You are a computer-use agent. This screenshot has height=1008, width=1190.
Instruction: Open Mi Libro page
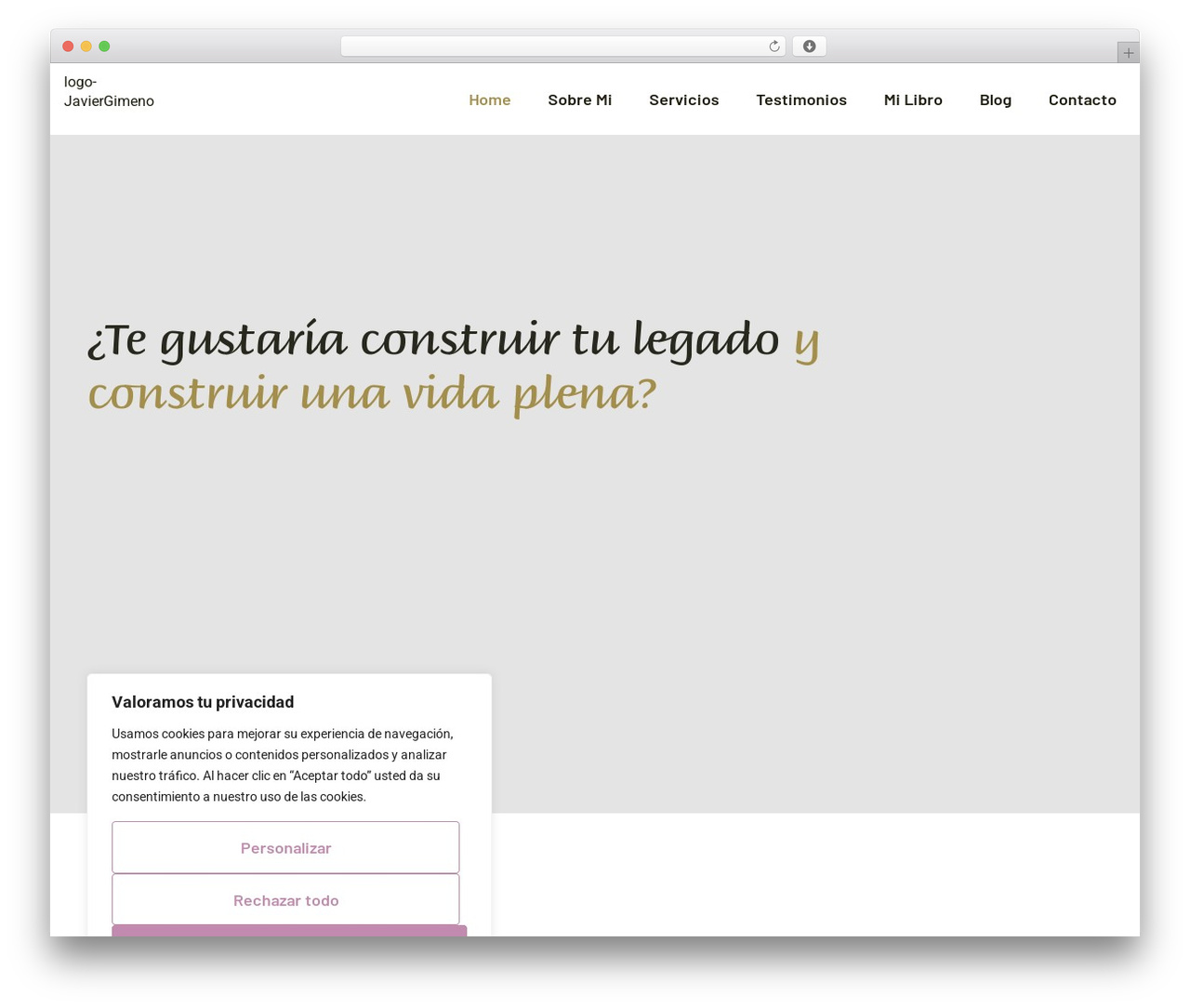(x=913, y=99)
